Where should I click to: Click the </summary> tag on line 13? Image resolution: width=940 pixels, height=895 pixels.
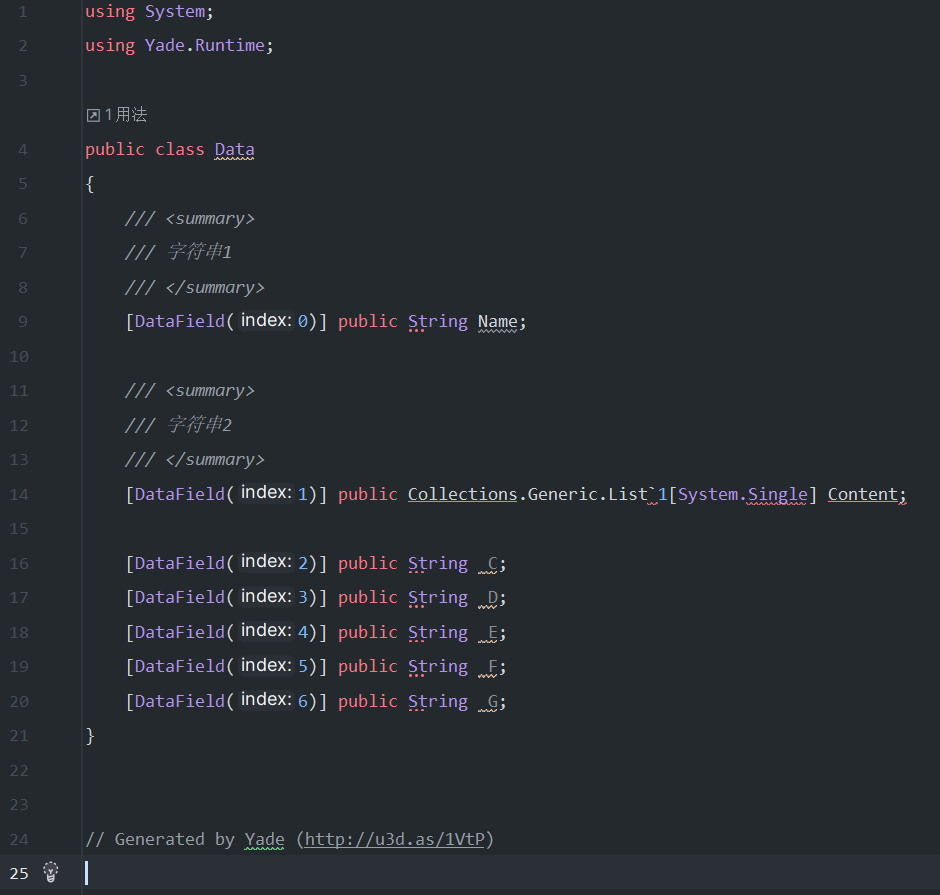pos(215,460)
